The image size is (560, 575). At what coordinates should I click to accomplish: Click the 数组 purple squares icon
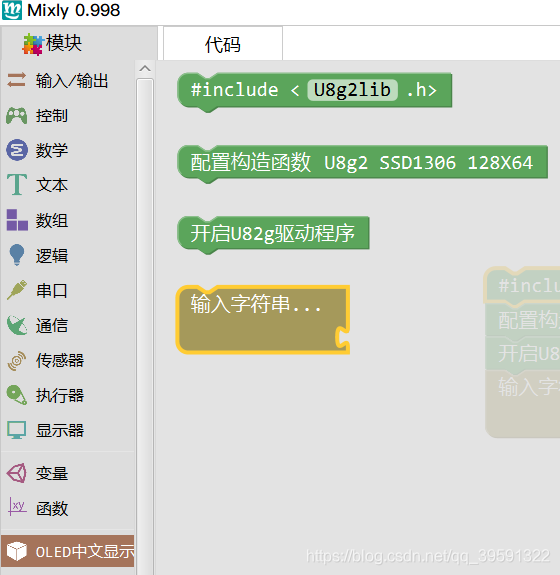click(17, 220)
